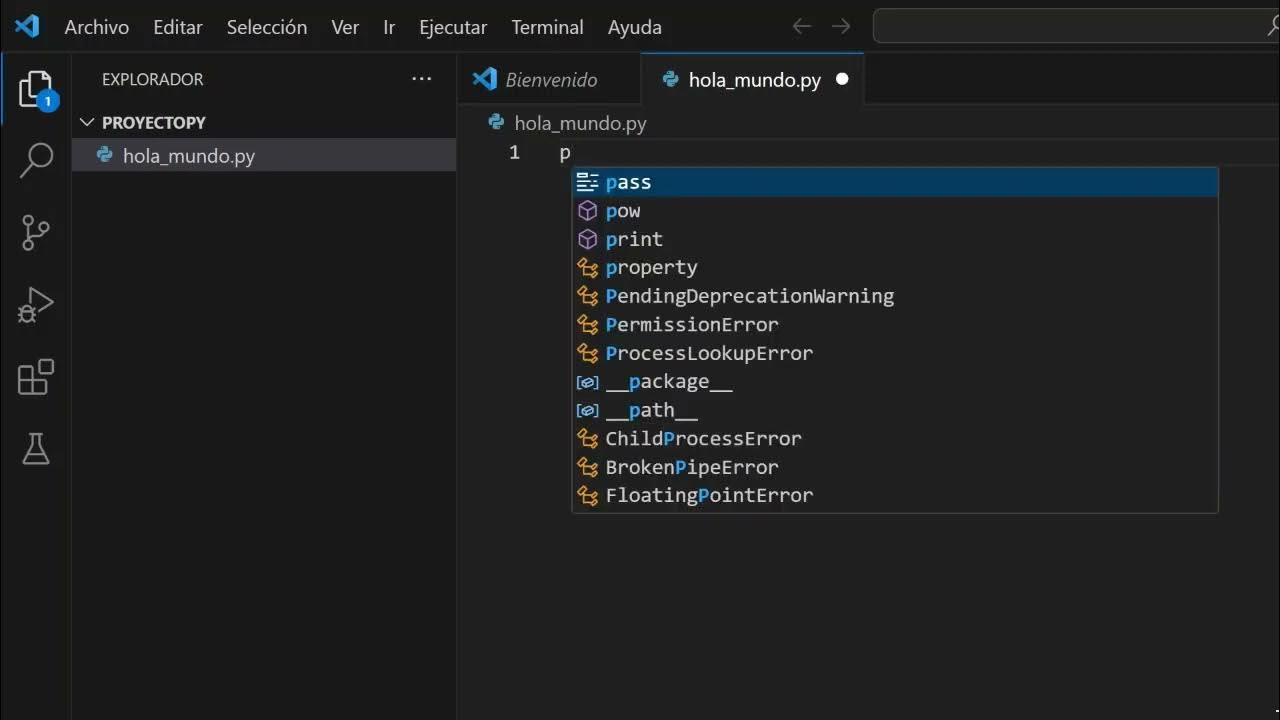This screenshot has height=720, width=1280.
Task: Select the hola_mundo.py editor tab
Action: tap(752, 79)
